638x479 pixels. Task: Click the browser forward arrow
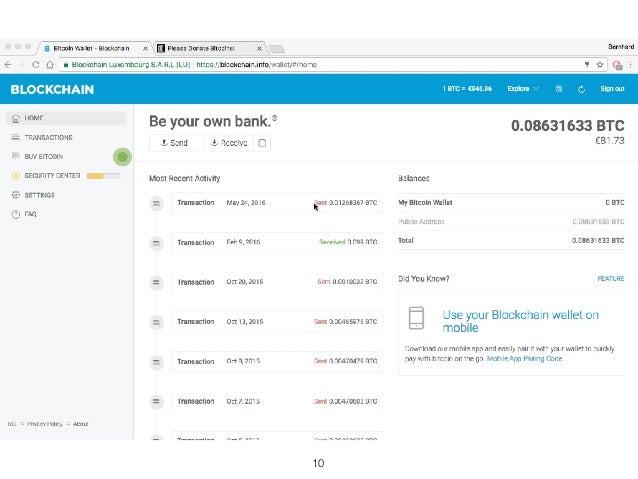click(x=22, y=64)
